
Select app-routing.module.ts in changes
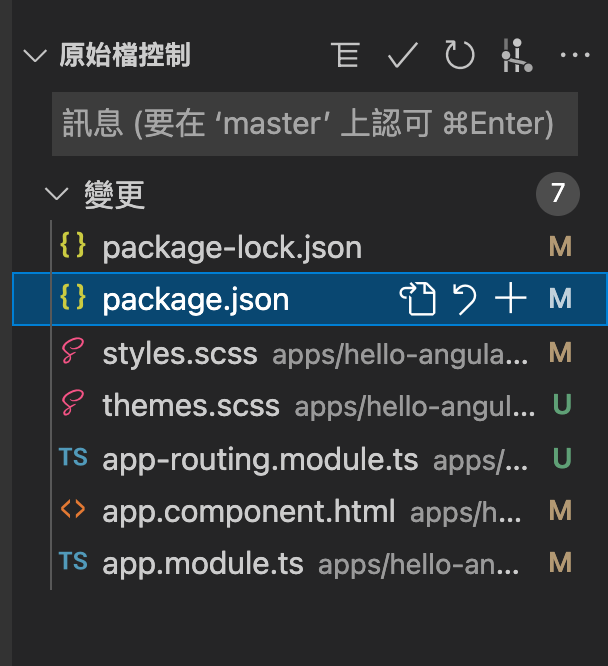point(258,459)
